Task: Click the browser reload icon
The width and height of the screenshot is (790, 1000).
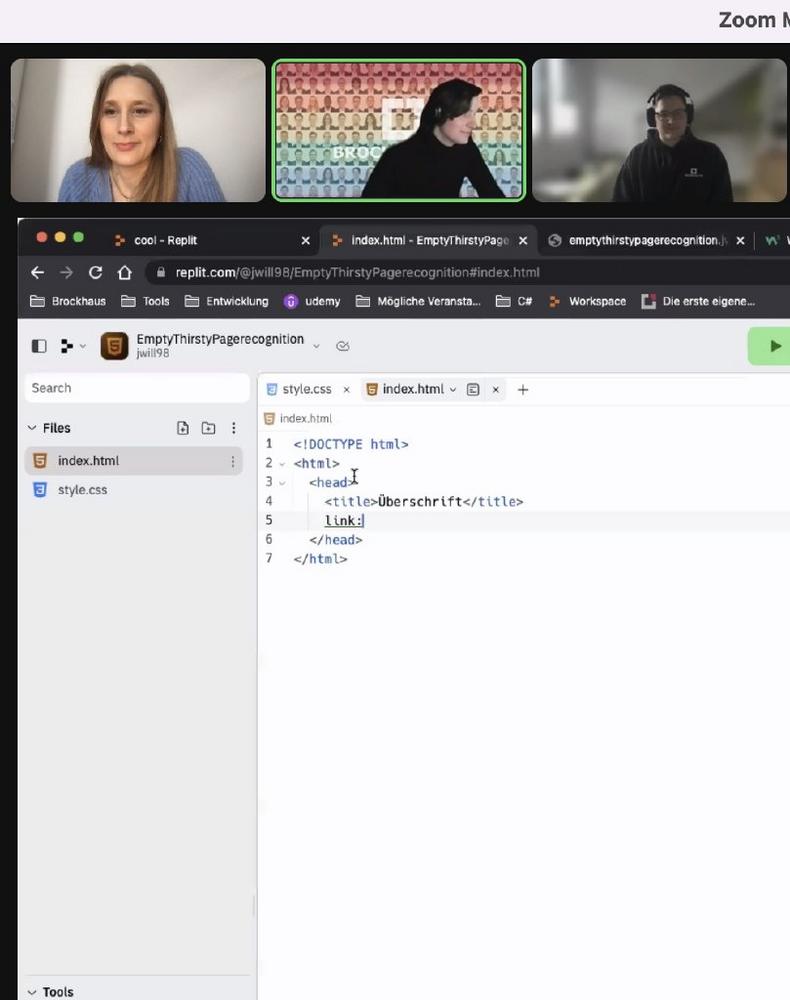Action: click(x=95, y=272)
